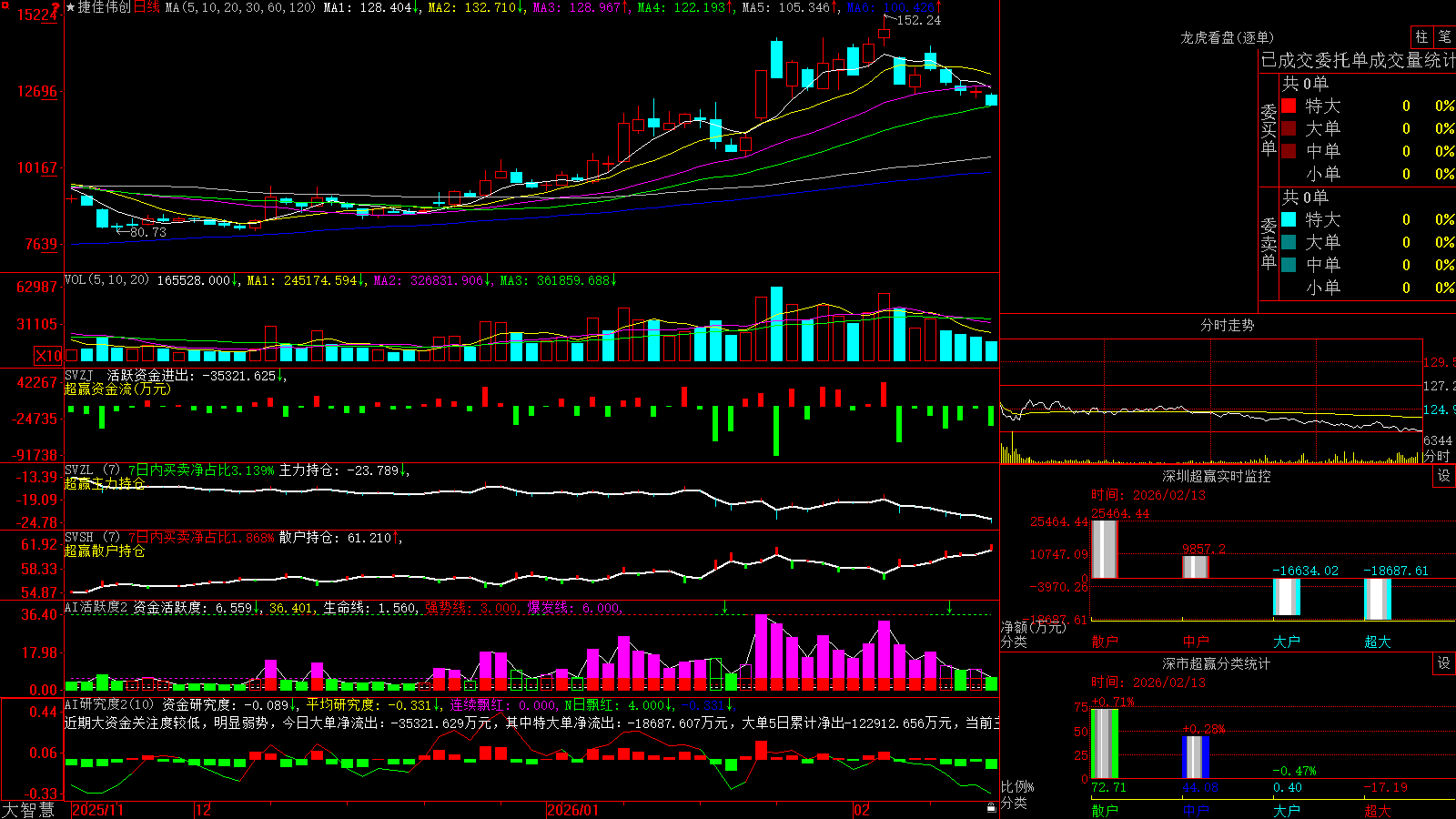
Task: Click the 80.73 low price annotation
Action: [x=147, y=232]
